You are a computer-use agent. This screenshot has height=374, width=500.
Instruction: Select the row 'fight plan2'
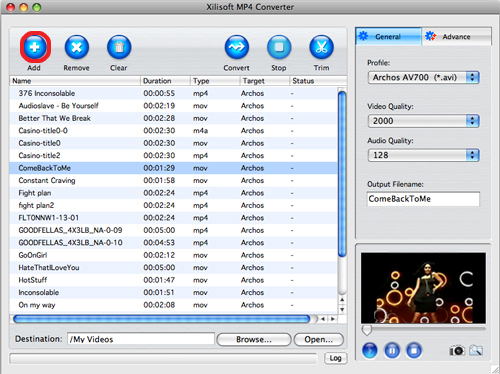pos(173,205)
